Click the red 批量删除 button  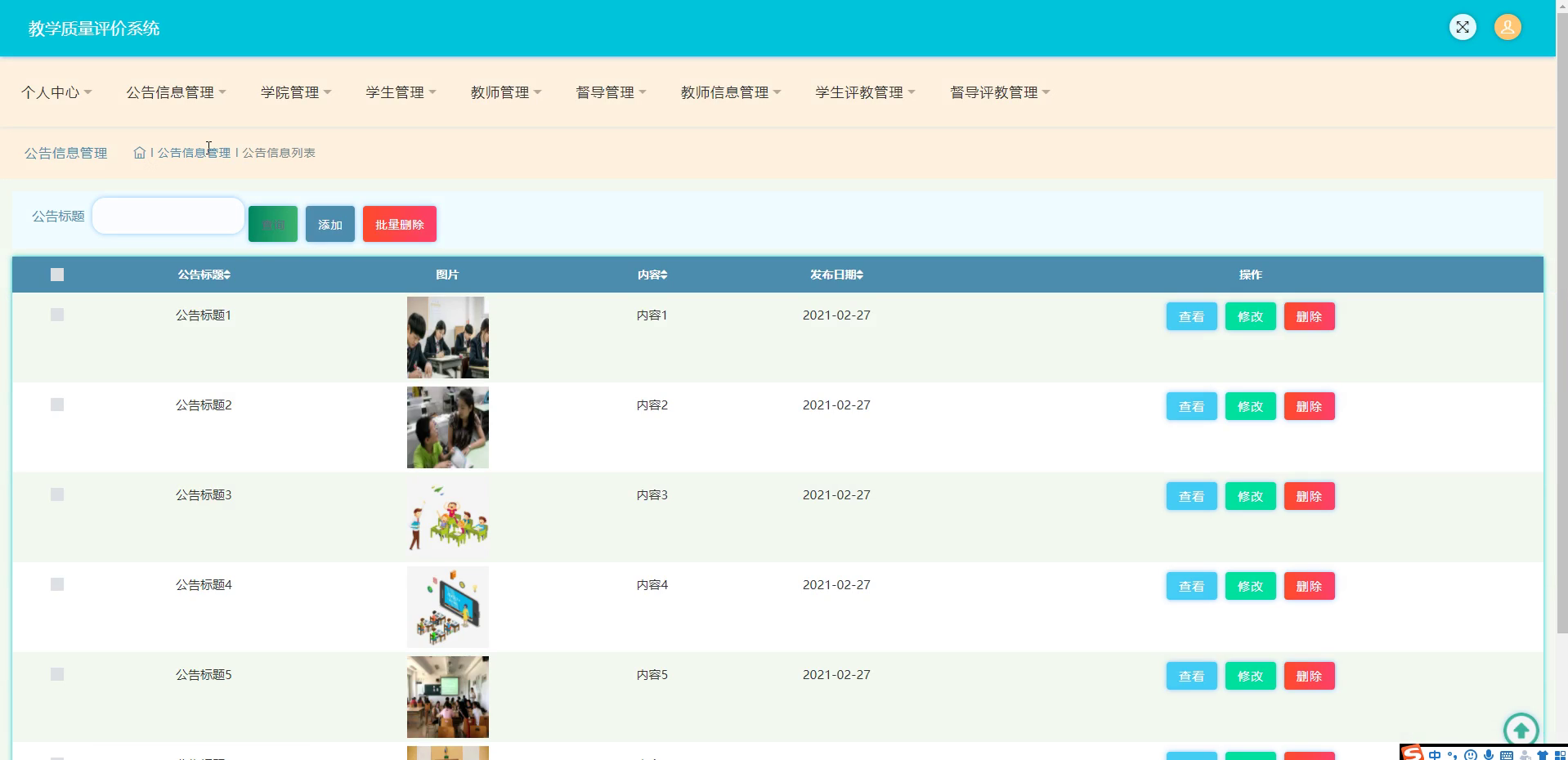coord(400,224)
